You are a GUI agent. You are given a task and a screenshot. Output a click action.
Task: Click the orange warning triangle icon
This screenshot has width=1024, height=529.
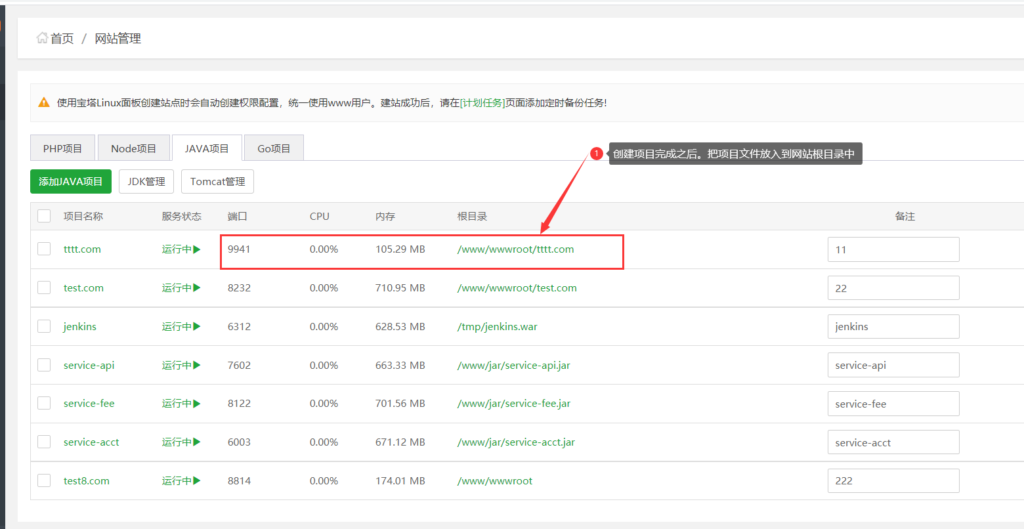[44, 102]
